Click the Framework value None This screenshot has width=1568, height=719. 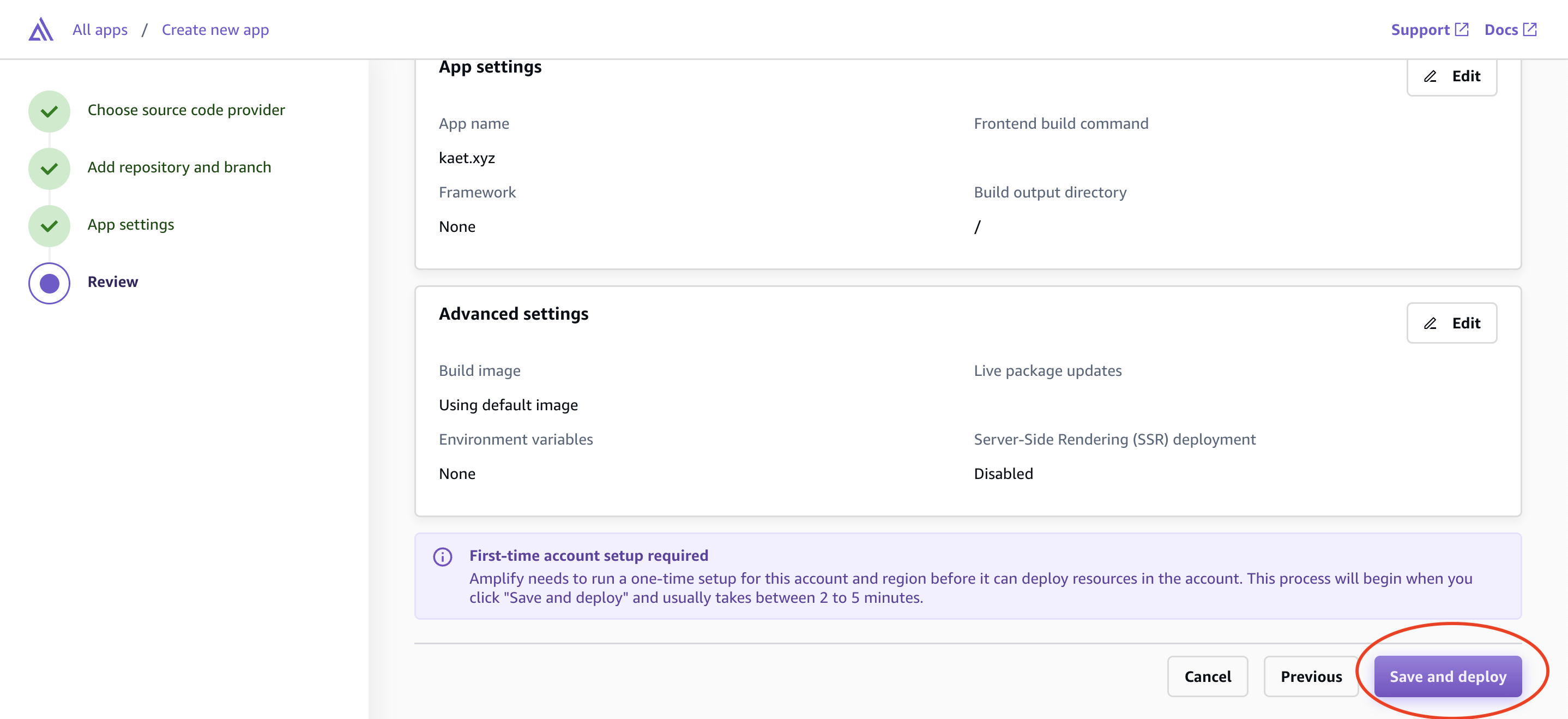tap(457, 226)
